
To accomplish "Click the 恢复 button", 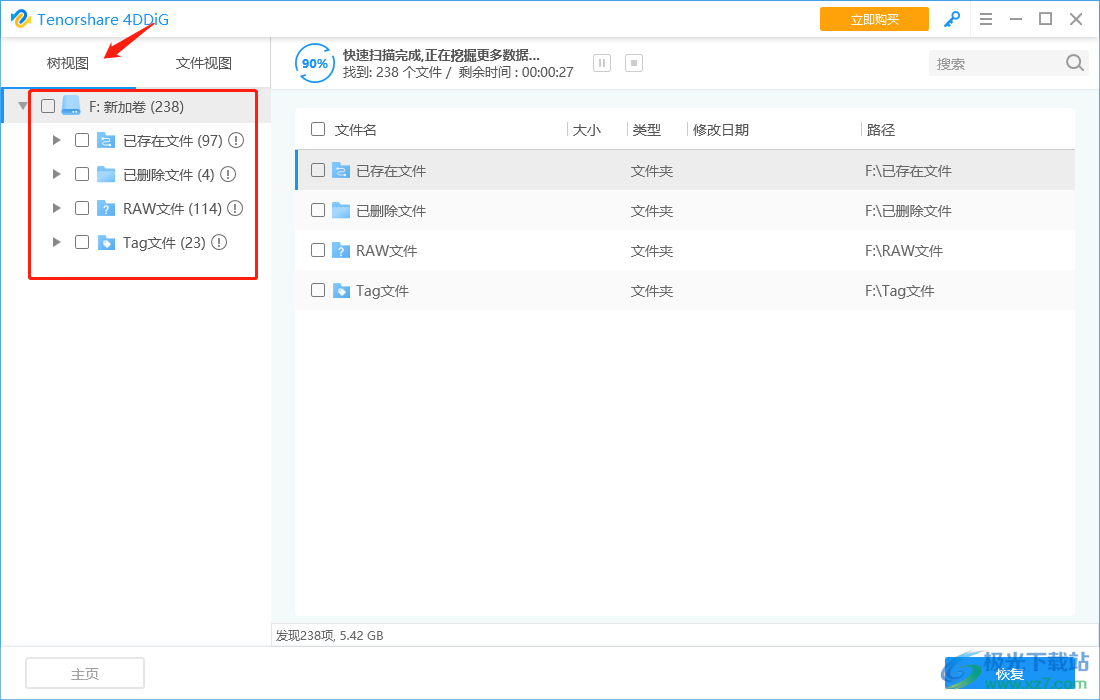I will [1010, 673].
